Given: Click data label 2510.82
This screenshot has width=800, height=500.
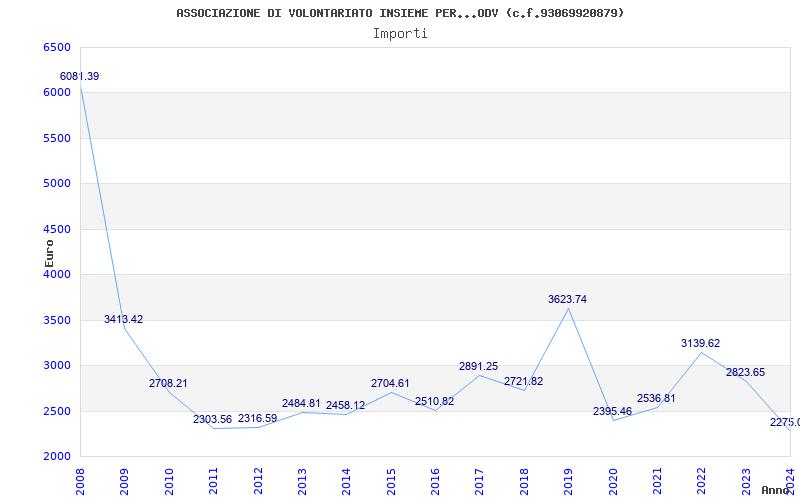Looking at the screenshot, I should (435, 401).
